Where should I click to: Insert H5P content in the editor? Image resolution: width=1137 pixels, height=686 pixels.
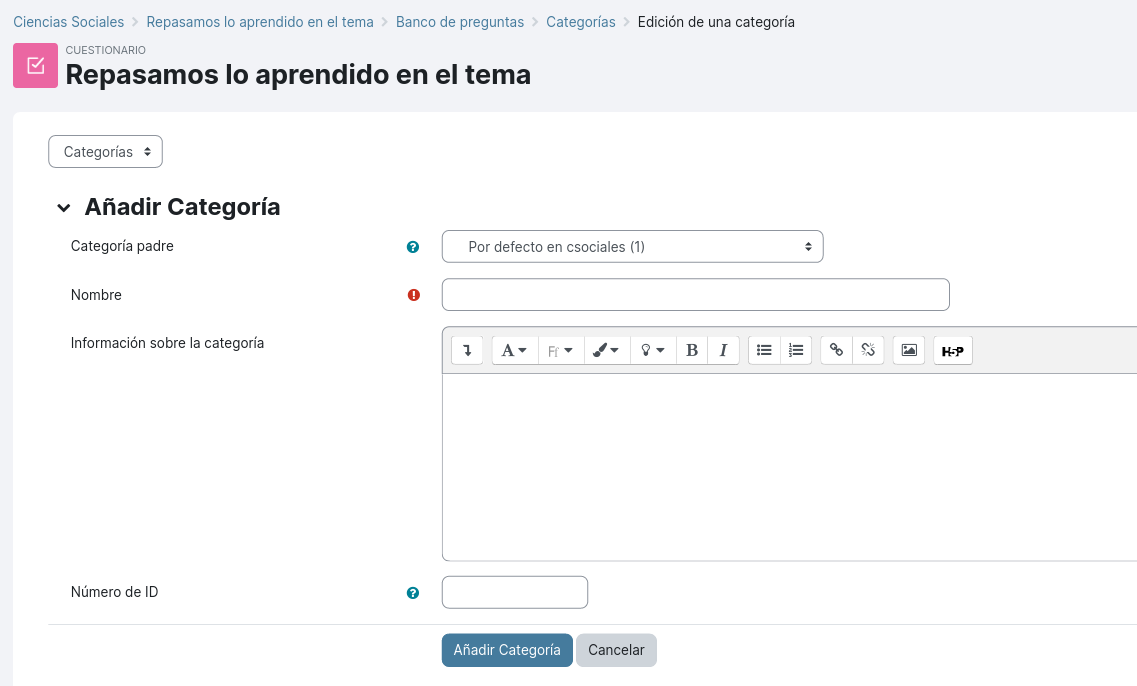953,350
